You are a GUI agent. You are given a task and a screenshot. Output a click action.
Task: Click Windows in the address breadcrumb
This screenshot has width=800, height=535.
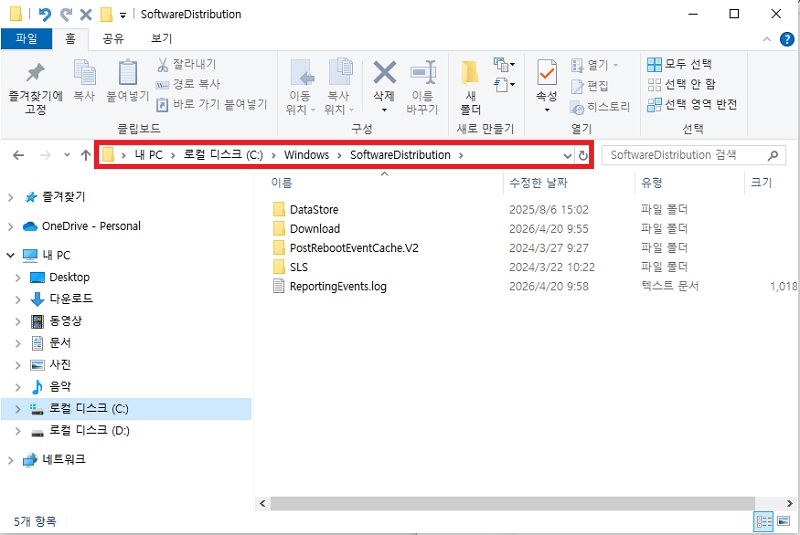(307, 155)
